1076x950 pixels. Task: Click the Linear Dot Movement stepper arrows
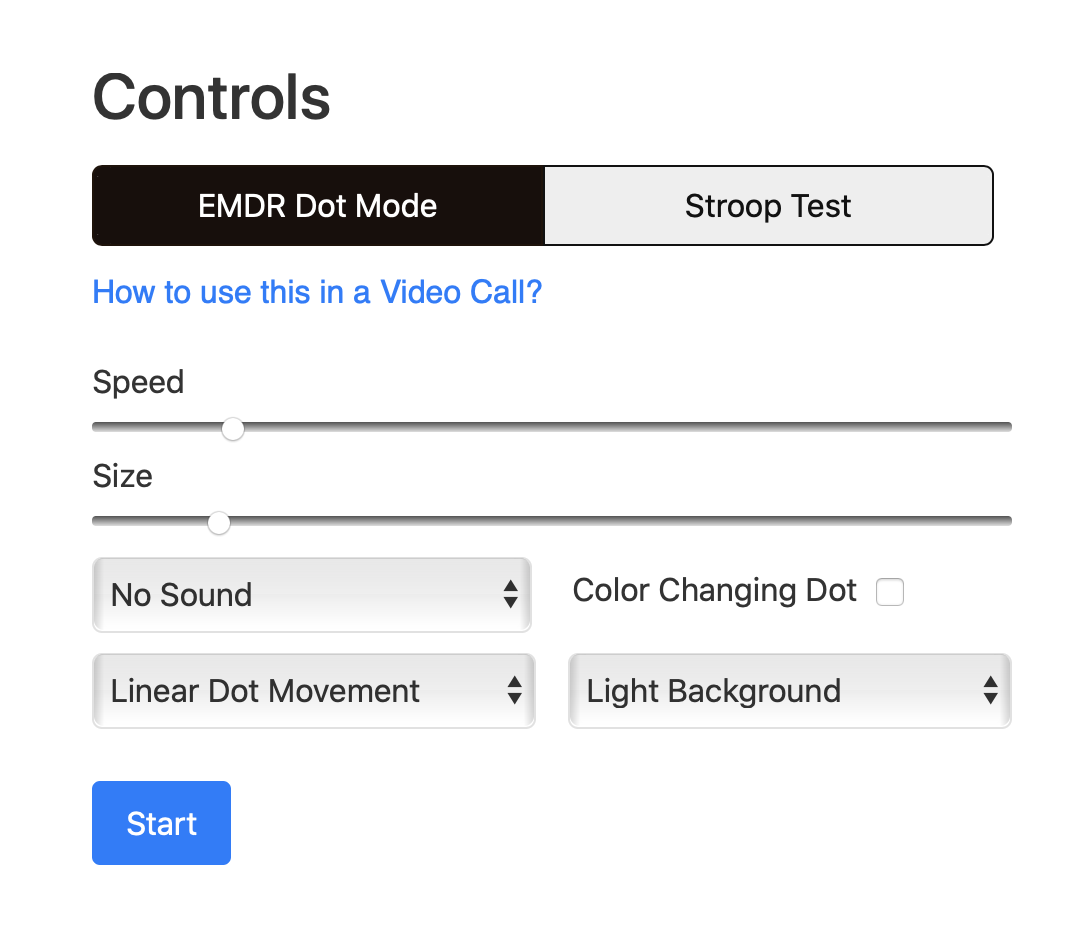tap(514, 690)
